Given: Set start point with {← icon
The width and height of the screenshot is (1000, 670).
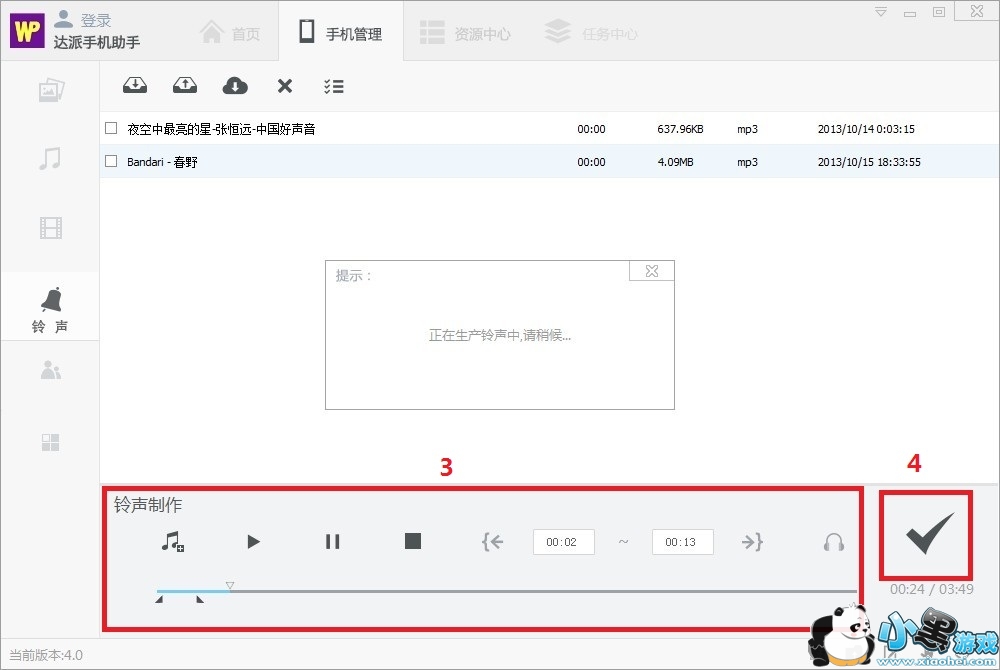Looking at the screenshot, I should tap(492, 542).
